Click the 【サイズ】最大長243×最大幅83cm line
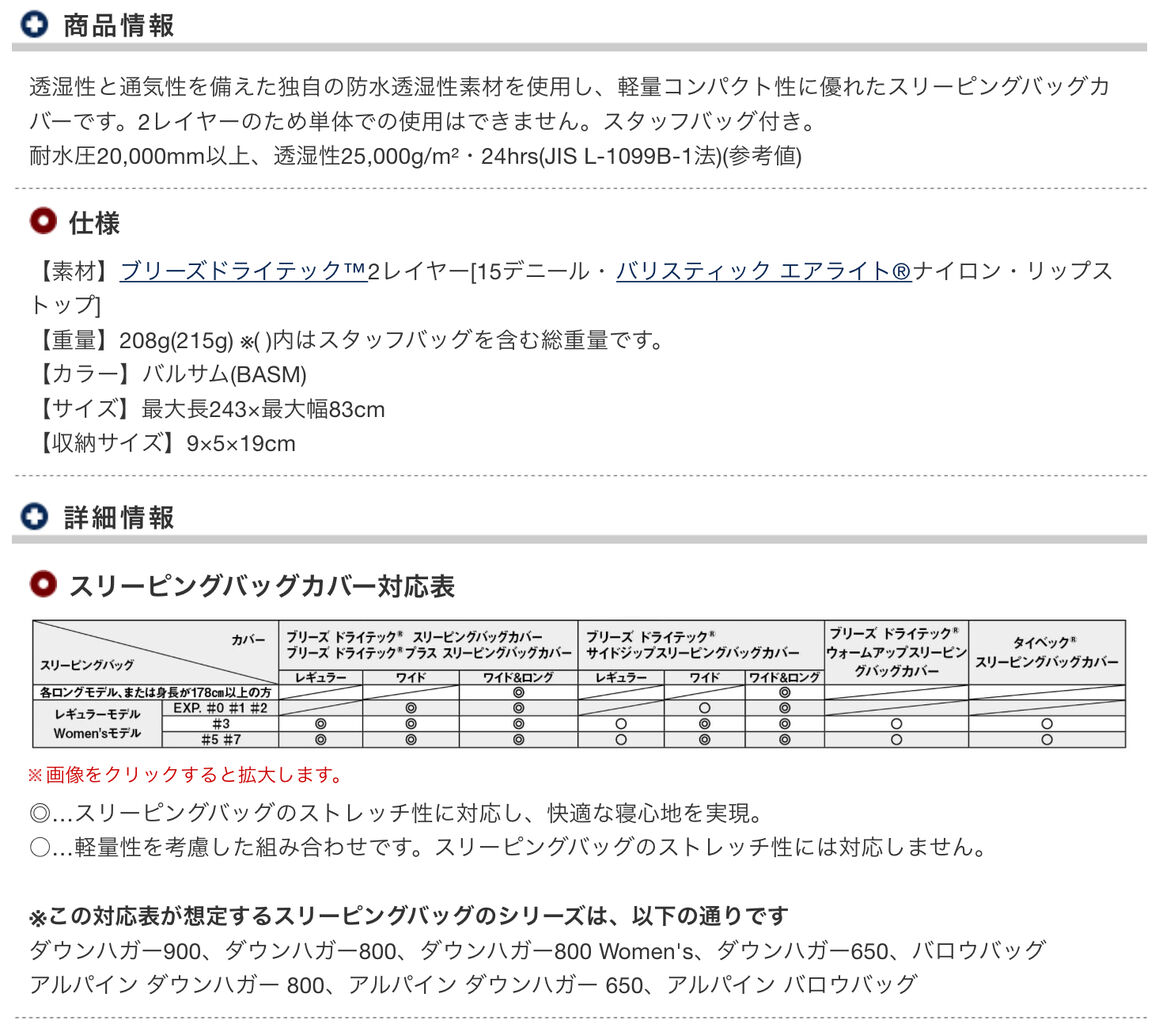The width and height of the screenshot is (1159, 1024). [x=208, y=409]
